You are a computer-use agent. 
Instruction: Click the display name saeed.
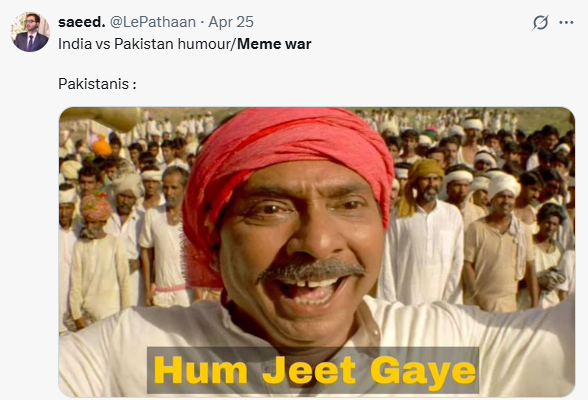coord(82,22)
